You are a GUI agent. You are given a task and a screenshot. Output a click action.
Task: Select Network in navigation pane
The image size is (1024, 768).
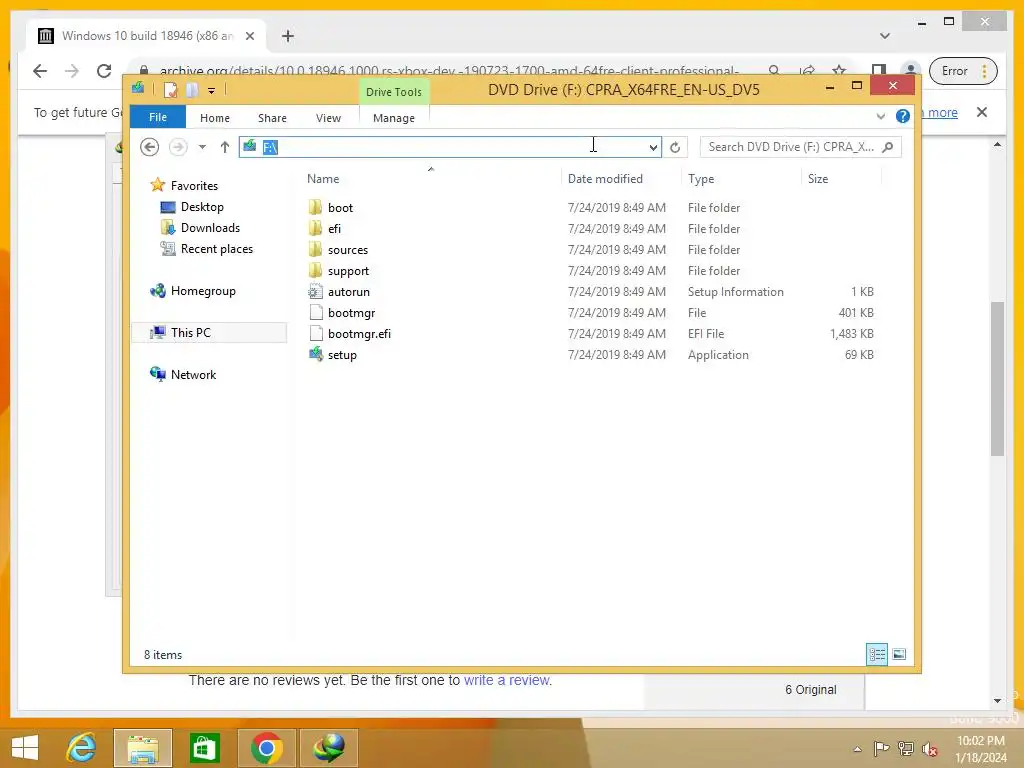193,374
